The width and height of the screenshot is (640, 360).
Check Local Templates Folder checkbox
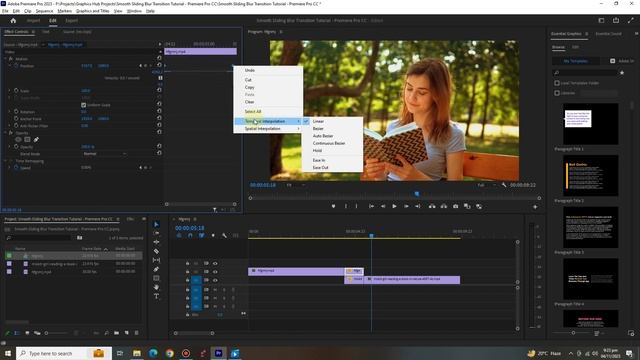(557, 83)
